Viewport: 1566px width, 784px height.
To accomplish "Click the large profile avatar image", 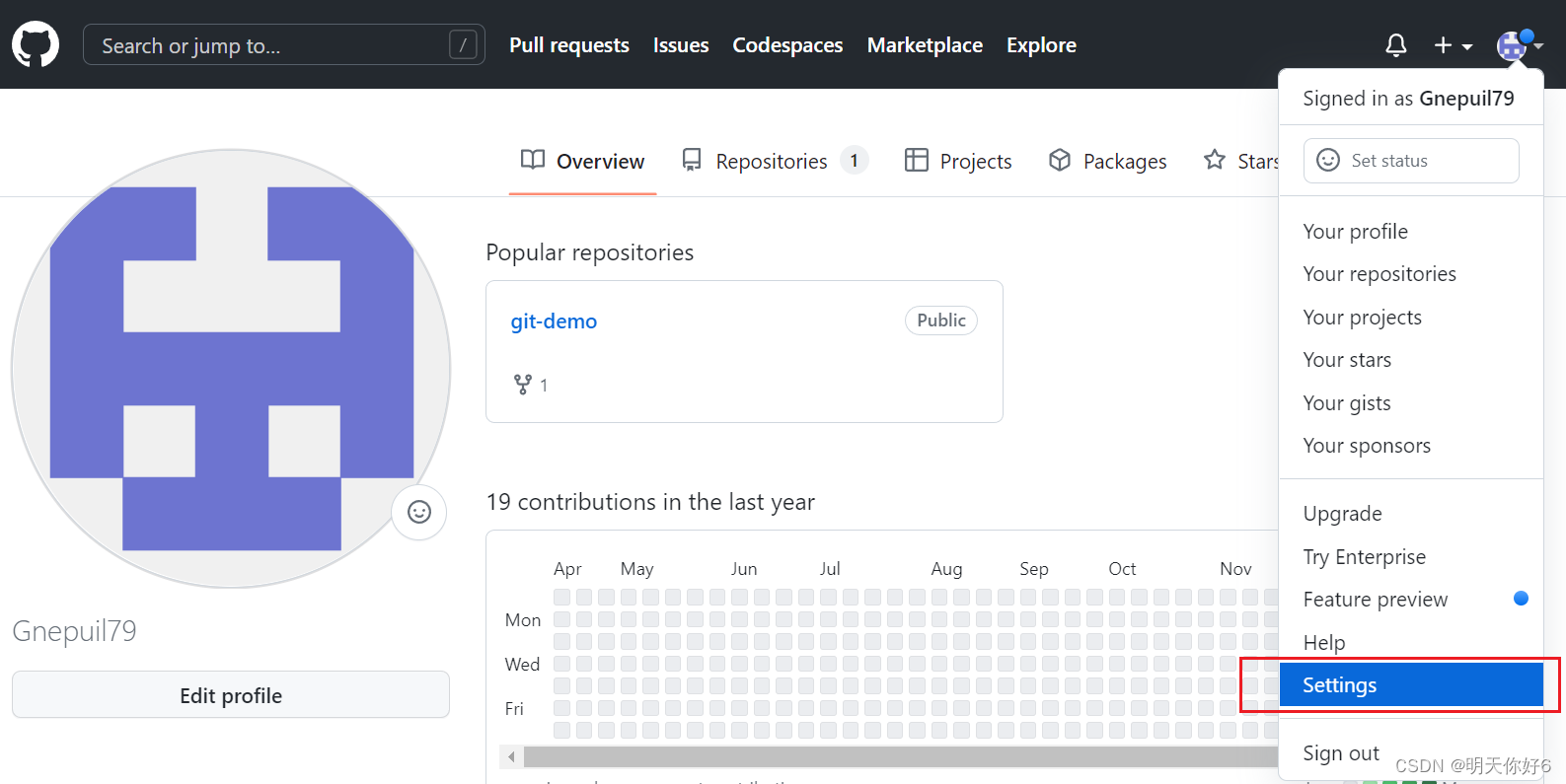I will point(231,369).
